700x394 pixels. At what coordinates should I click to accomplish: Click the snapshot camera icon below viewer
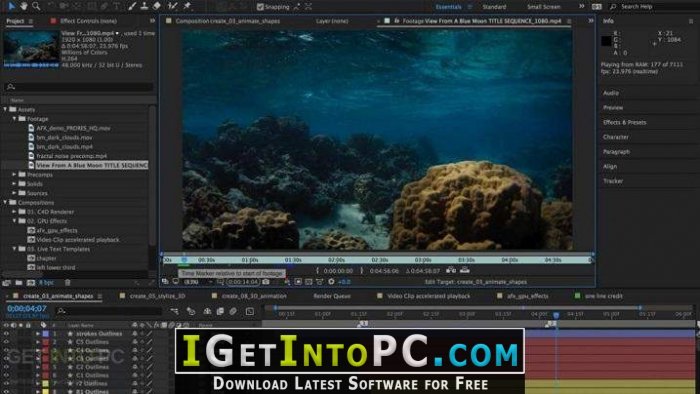tap(266, 282)
